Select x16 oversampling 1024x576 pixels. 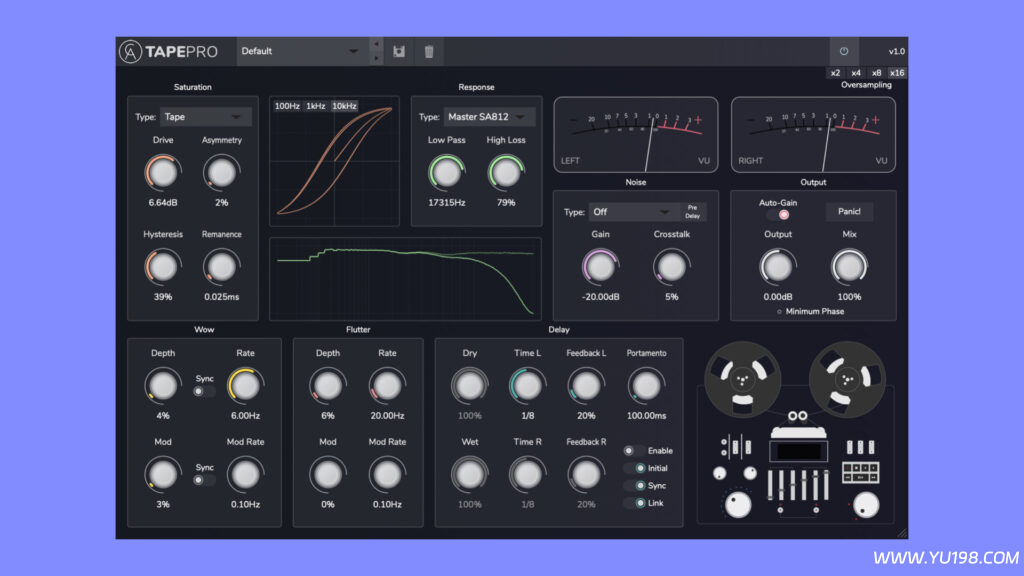(x=897, y=72)
